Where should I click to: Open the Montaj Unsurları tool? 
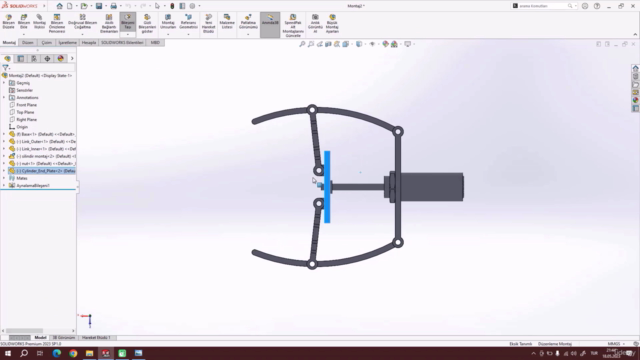[168, 22]
